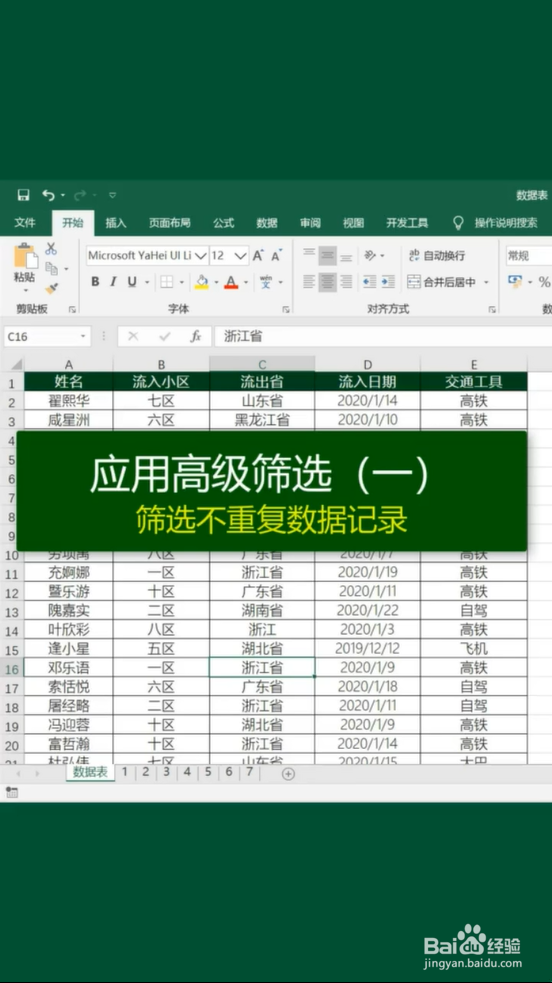Save the workbook via quick access icon
The width and height of the screenshot is (552, 983).
pyautogui.click(x=23, y=195)
